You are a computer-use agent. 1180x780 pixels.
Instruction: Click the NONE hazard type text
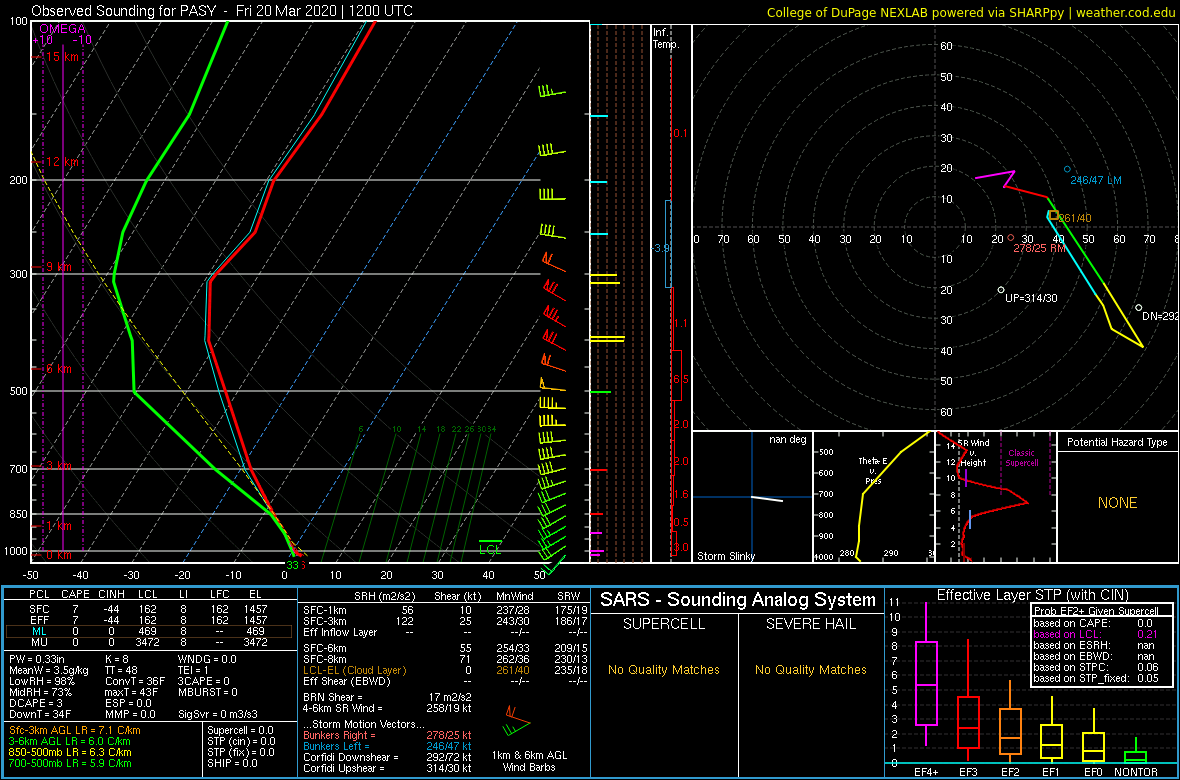(1117, 503)
